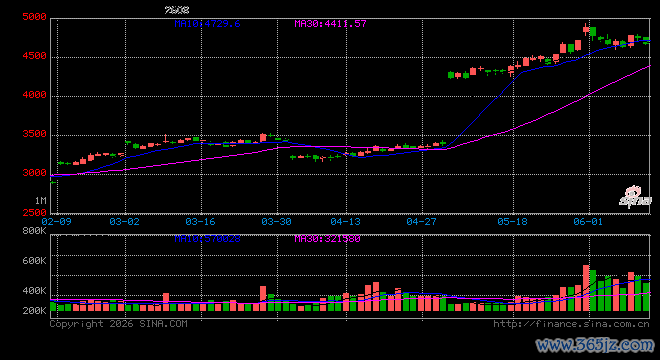Click the 1M label on the price axis
Screen dimensions: 660x360
(x=40, y=200)
